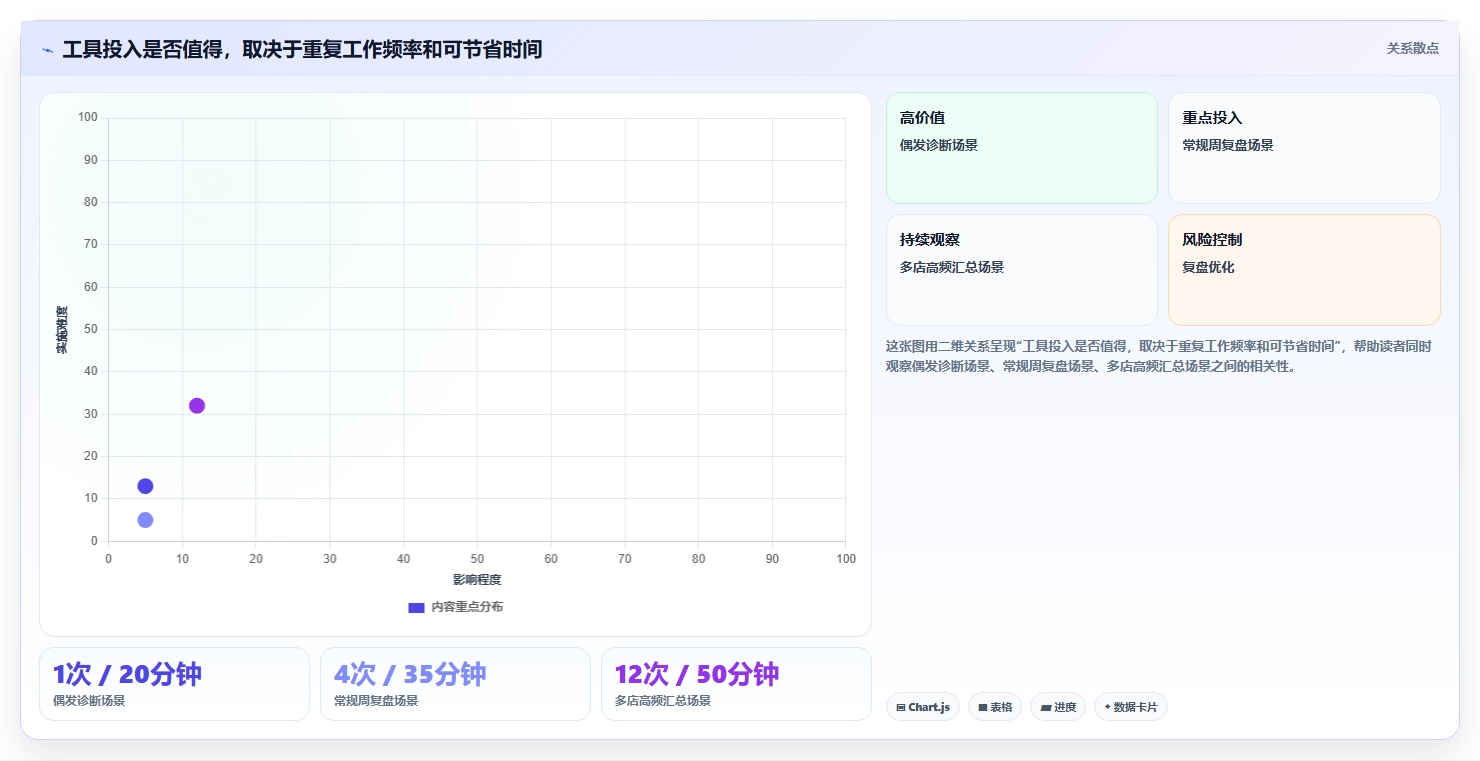Image resolution: width=1480 pixels, height=761 pixels.
Task: Toggle the 内容重点分布 legend item
Action: (456, 607)
